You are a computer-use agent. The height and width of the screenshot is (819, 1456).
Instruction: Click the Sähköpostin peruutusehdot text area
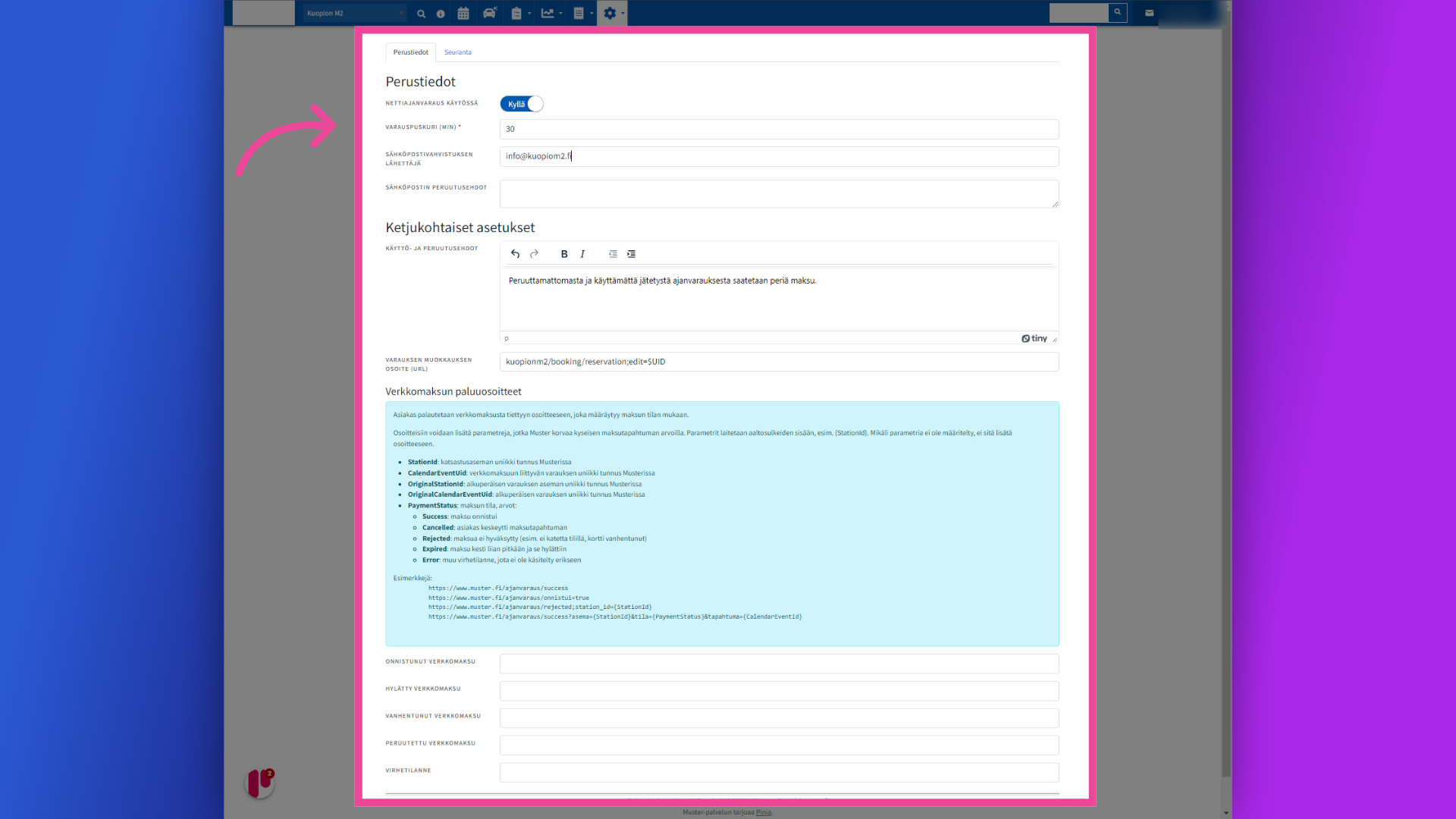[x=779, y=194]
